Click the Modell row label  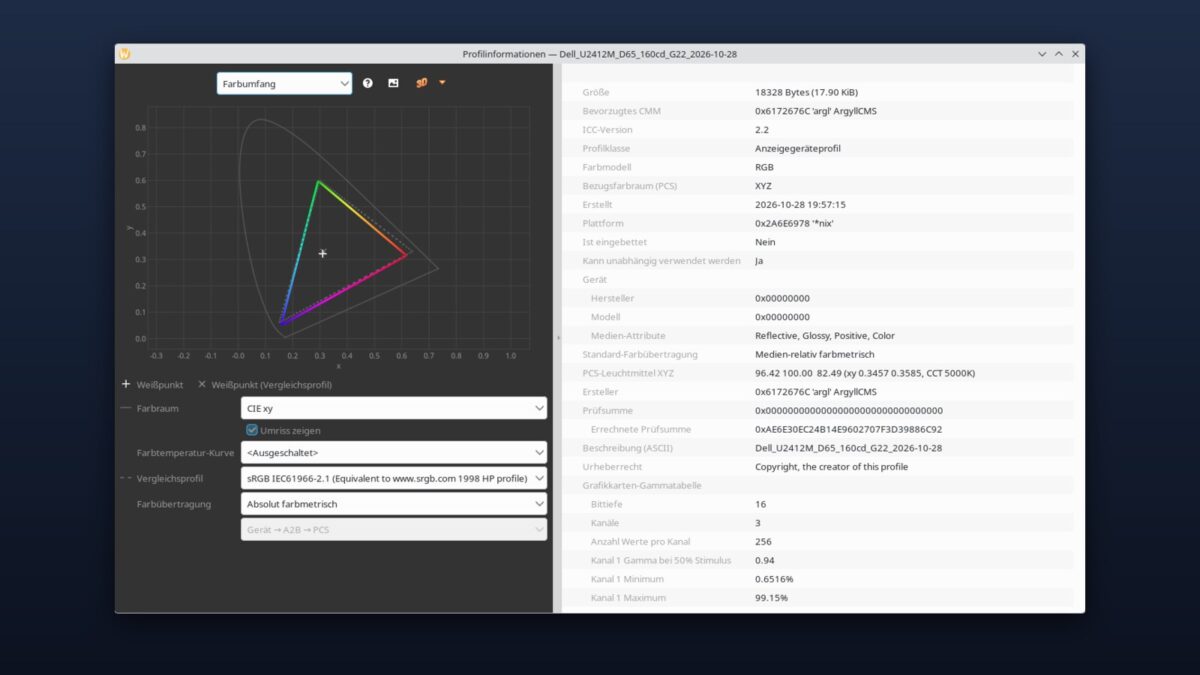tap(607, 317)
